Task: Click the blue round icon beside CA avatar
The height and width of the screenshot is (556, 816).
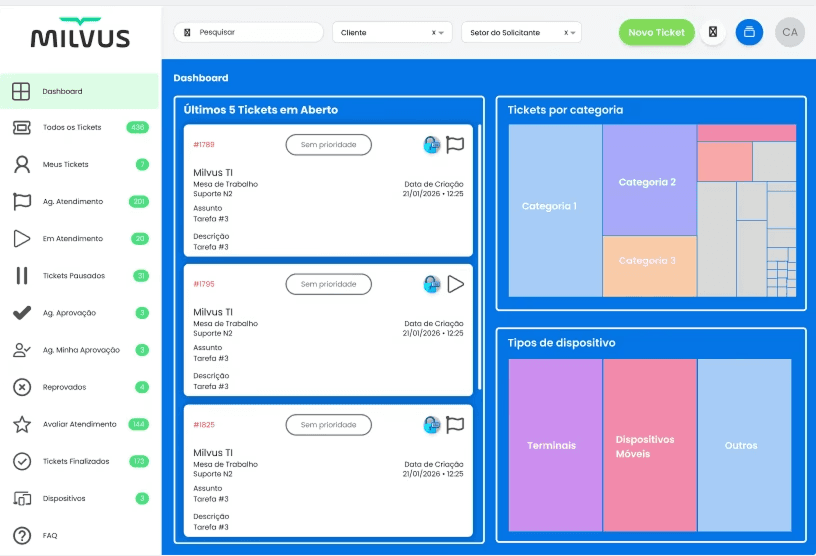Action: (749, 32)
